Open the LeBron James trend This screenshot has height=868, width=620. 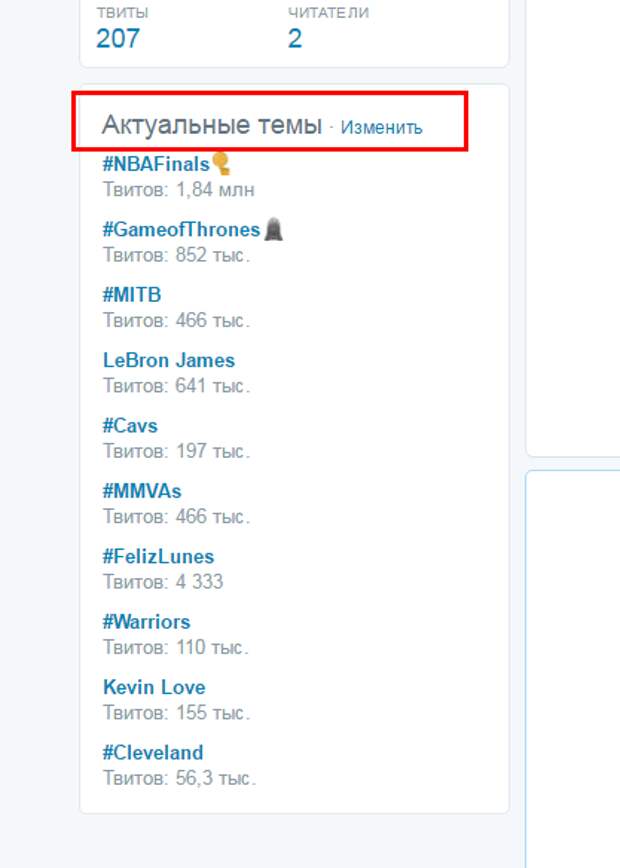[169, 360]
